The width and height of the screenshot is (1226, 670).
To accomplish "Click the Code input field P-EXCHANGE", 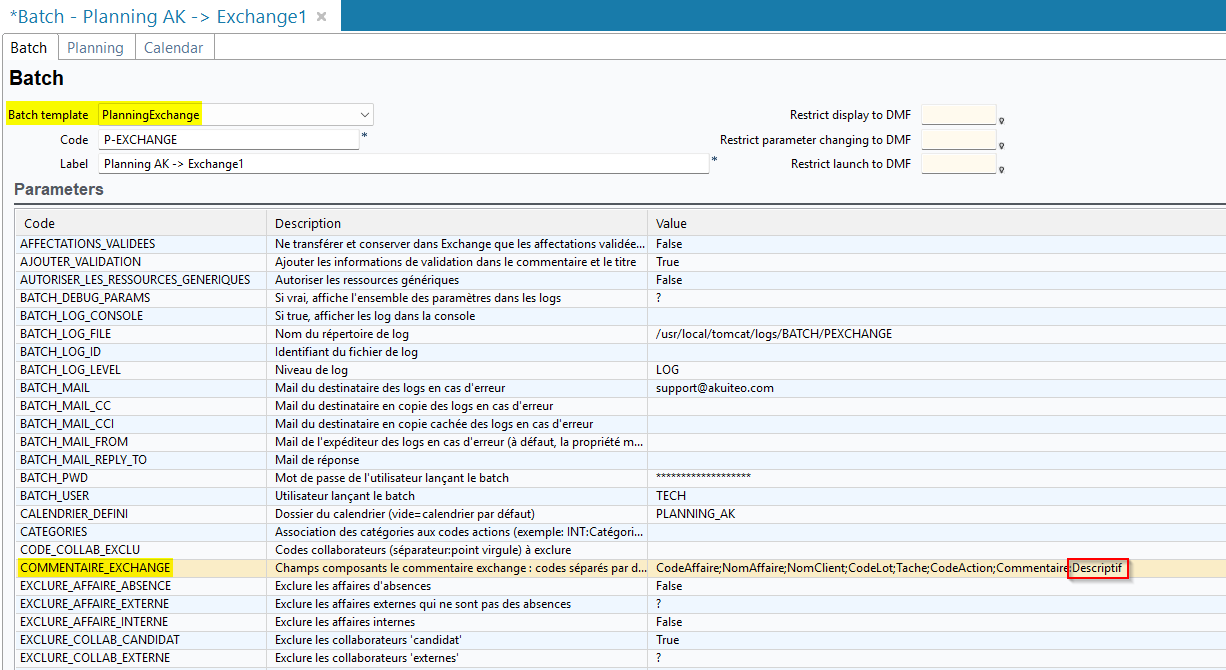I will (228, 140).
